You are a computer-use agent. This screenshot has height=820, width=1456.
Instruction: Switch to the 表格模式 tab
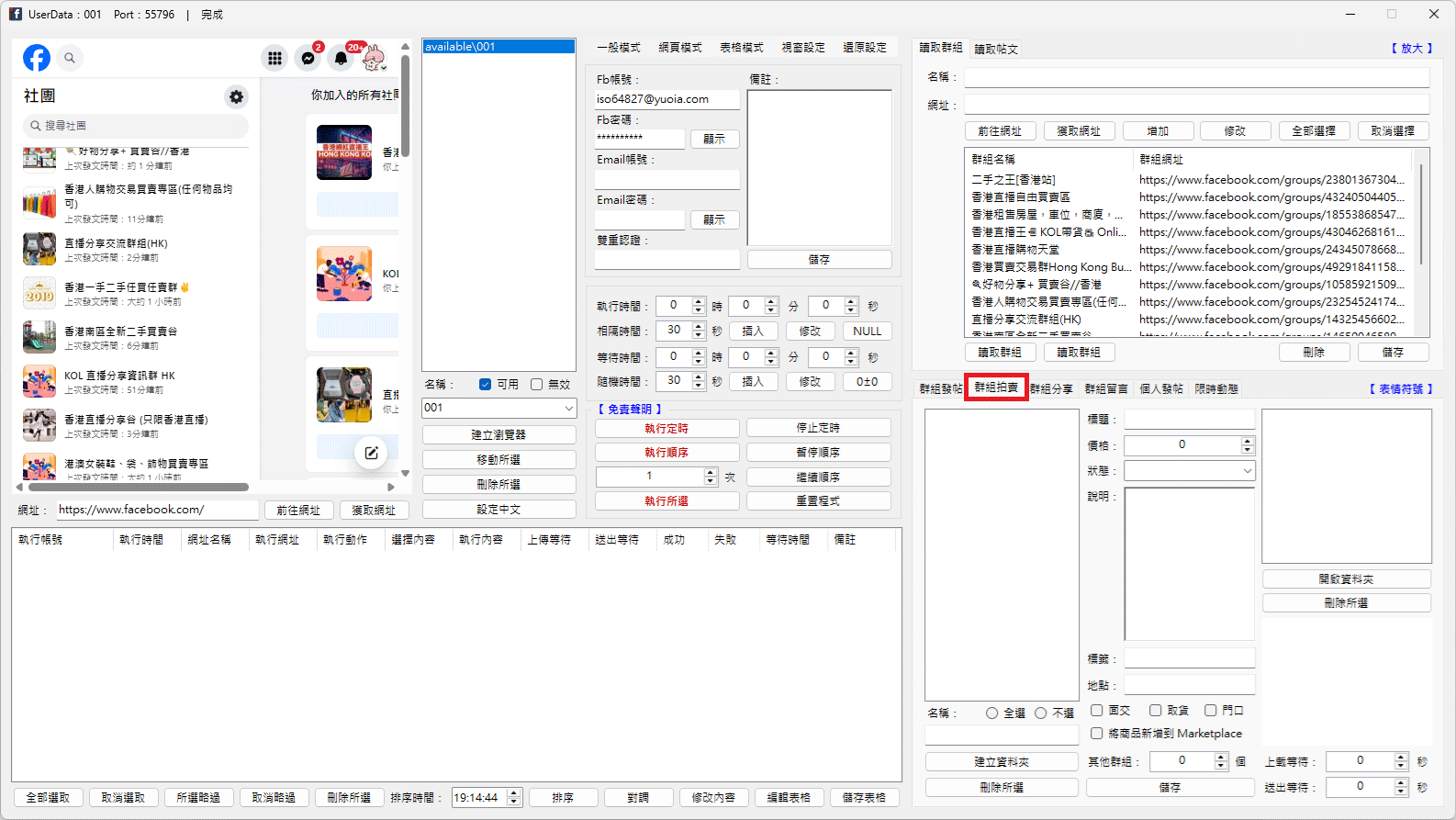(x=742, y=48)
